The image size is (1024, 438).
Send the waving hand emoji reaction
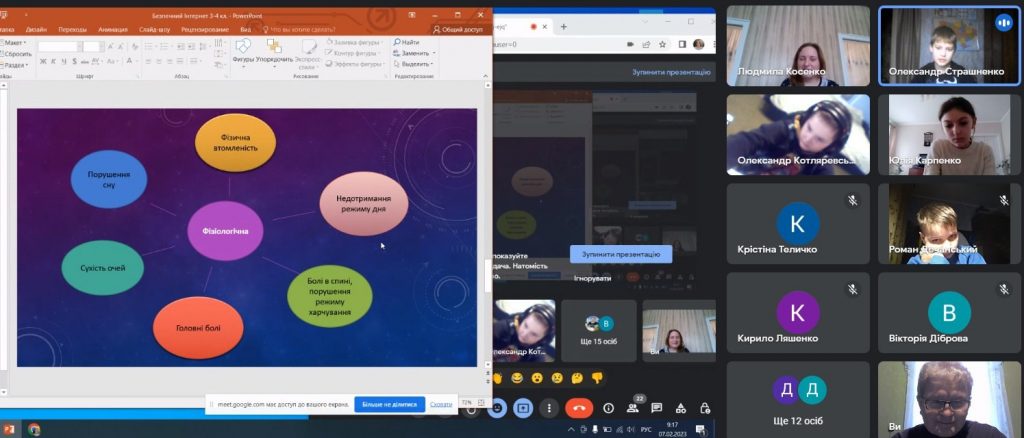[x=498, y=378]
